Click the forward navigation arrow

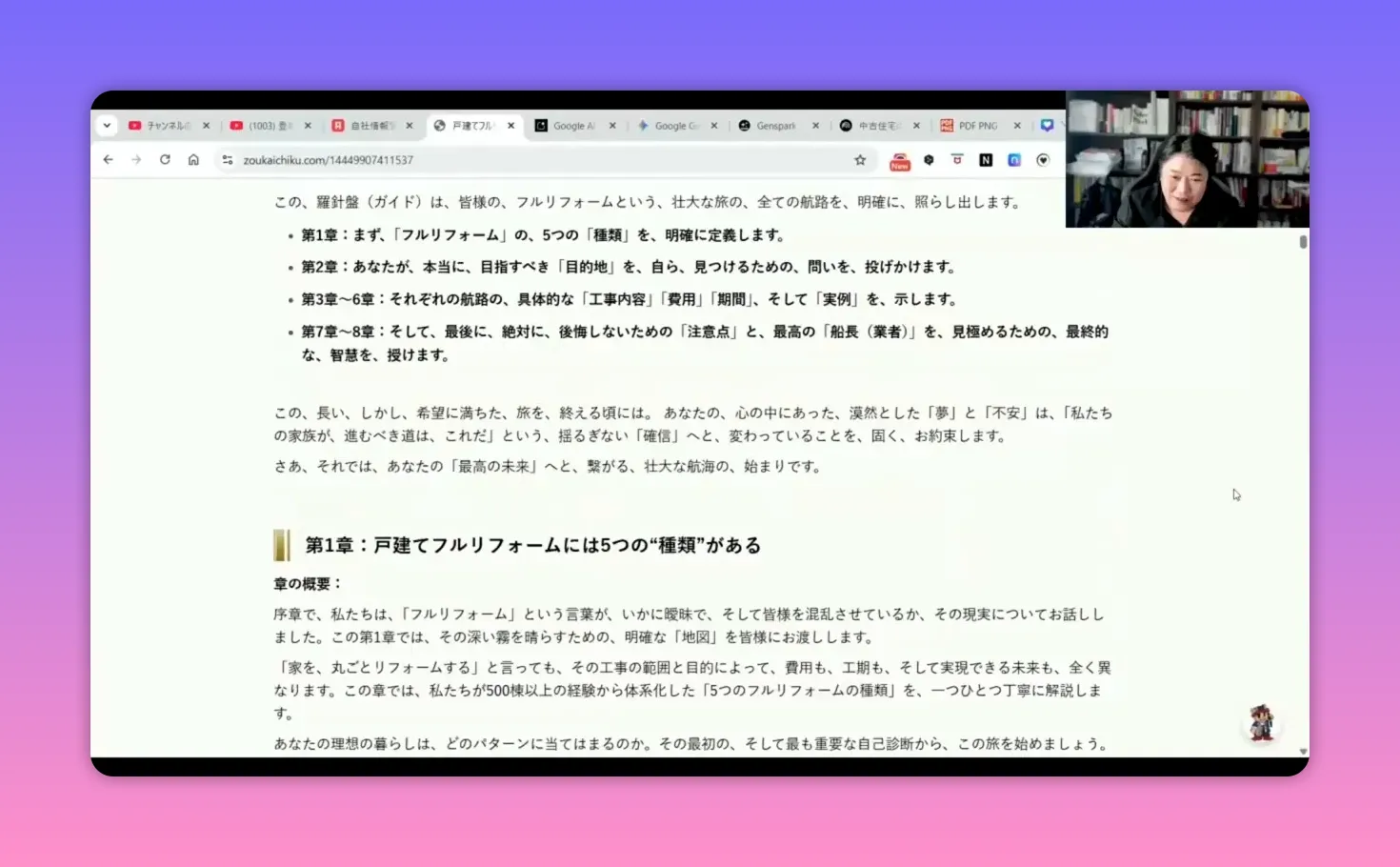tap(136, 160)
